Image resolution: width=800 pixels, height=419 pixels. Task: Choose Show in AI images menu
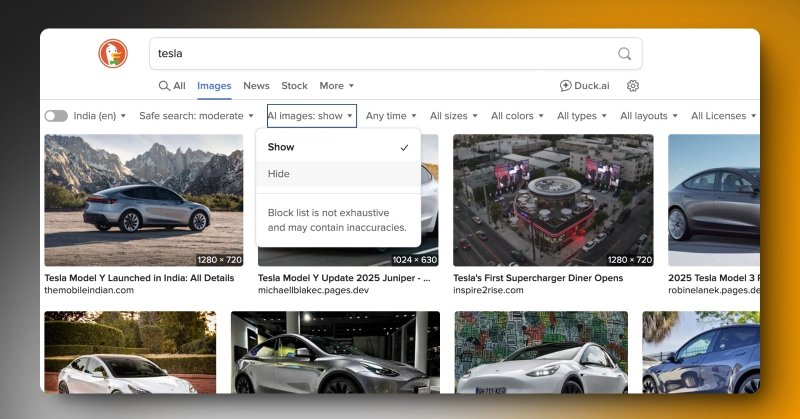(x=338, y=147)
